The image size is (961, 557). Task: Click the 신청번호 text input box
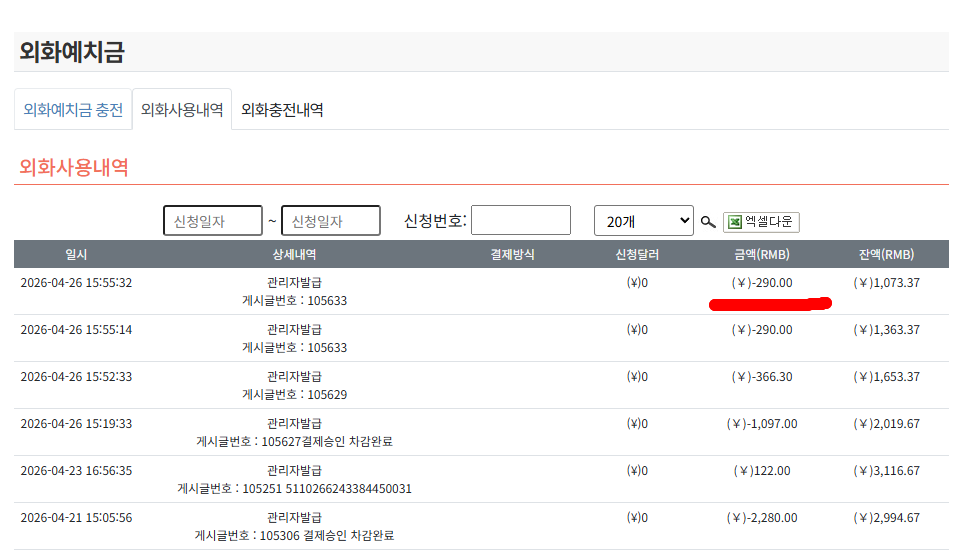(x=520, y=221)
